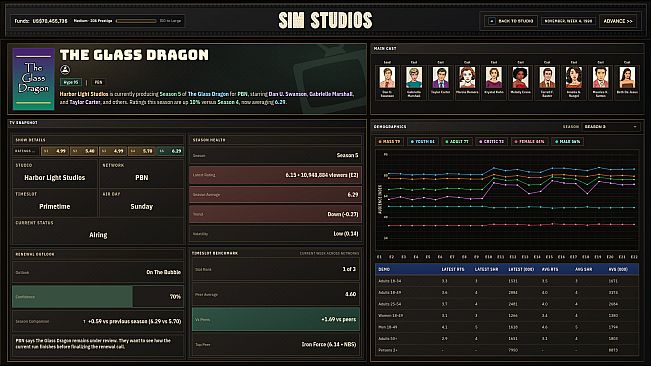Click the Men 18-49 demographic row
Screen dimensions: 651x366
(507, 327)
